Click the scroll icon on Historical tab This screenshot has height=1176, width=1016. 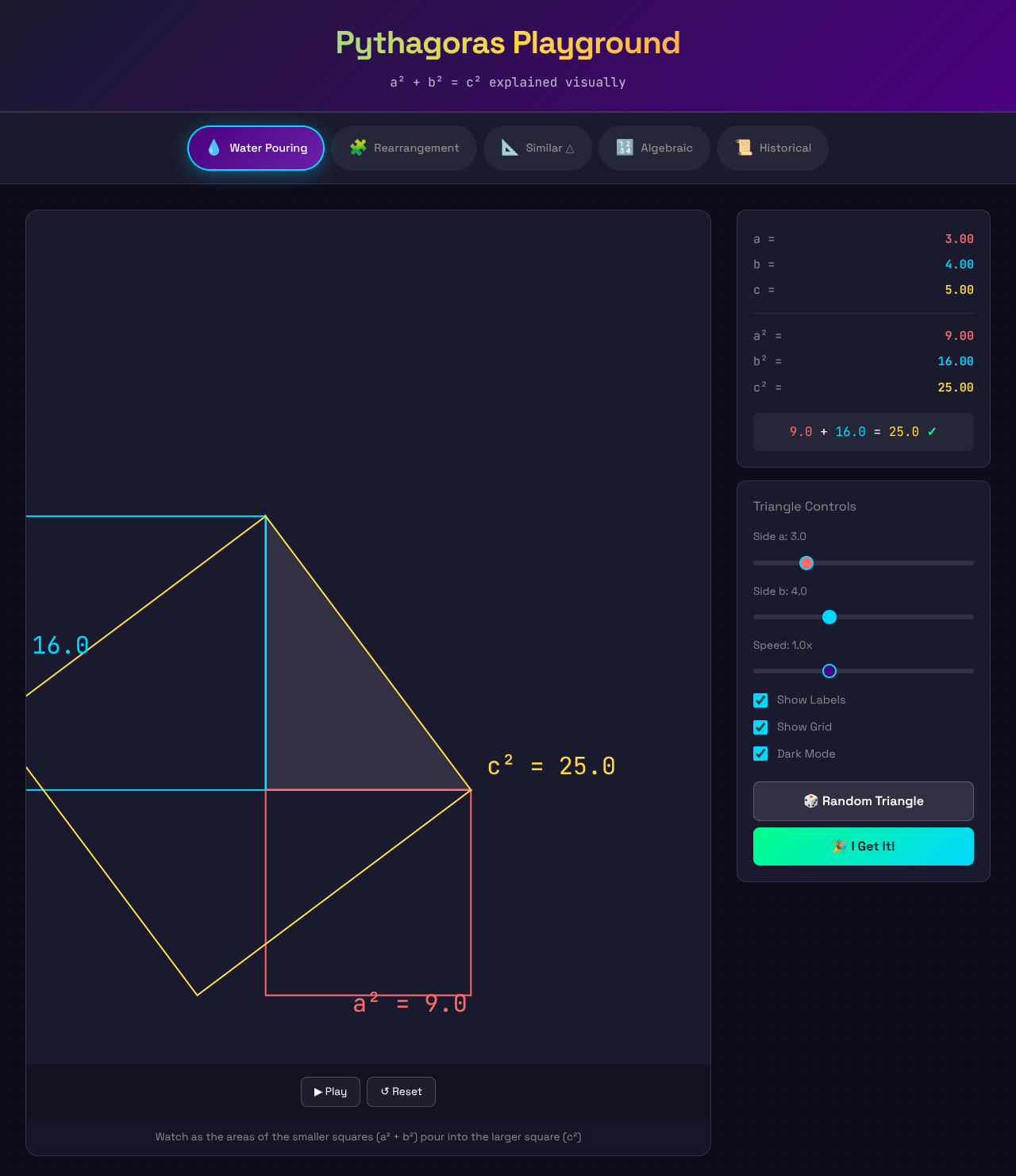point(743,148)
